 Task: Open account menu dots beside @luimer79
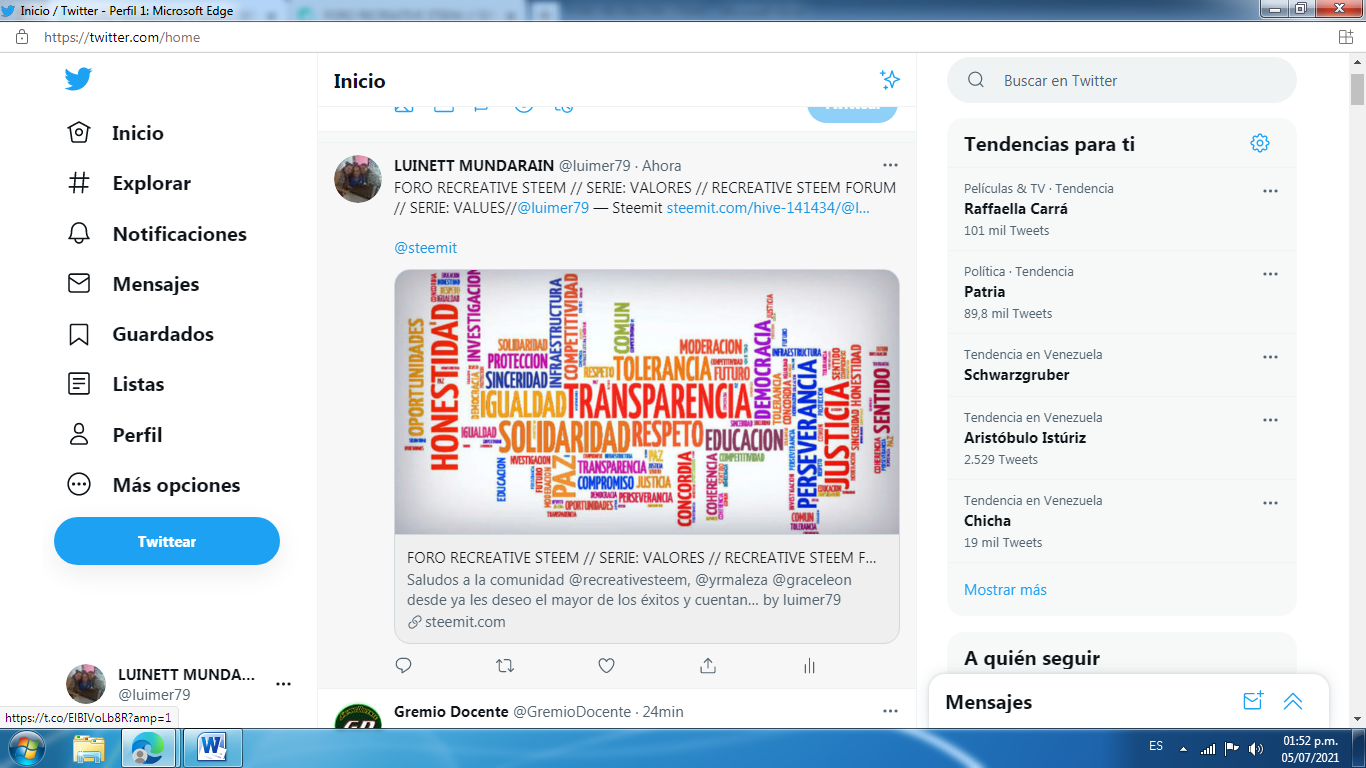coord(283,684)
